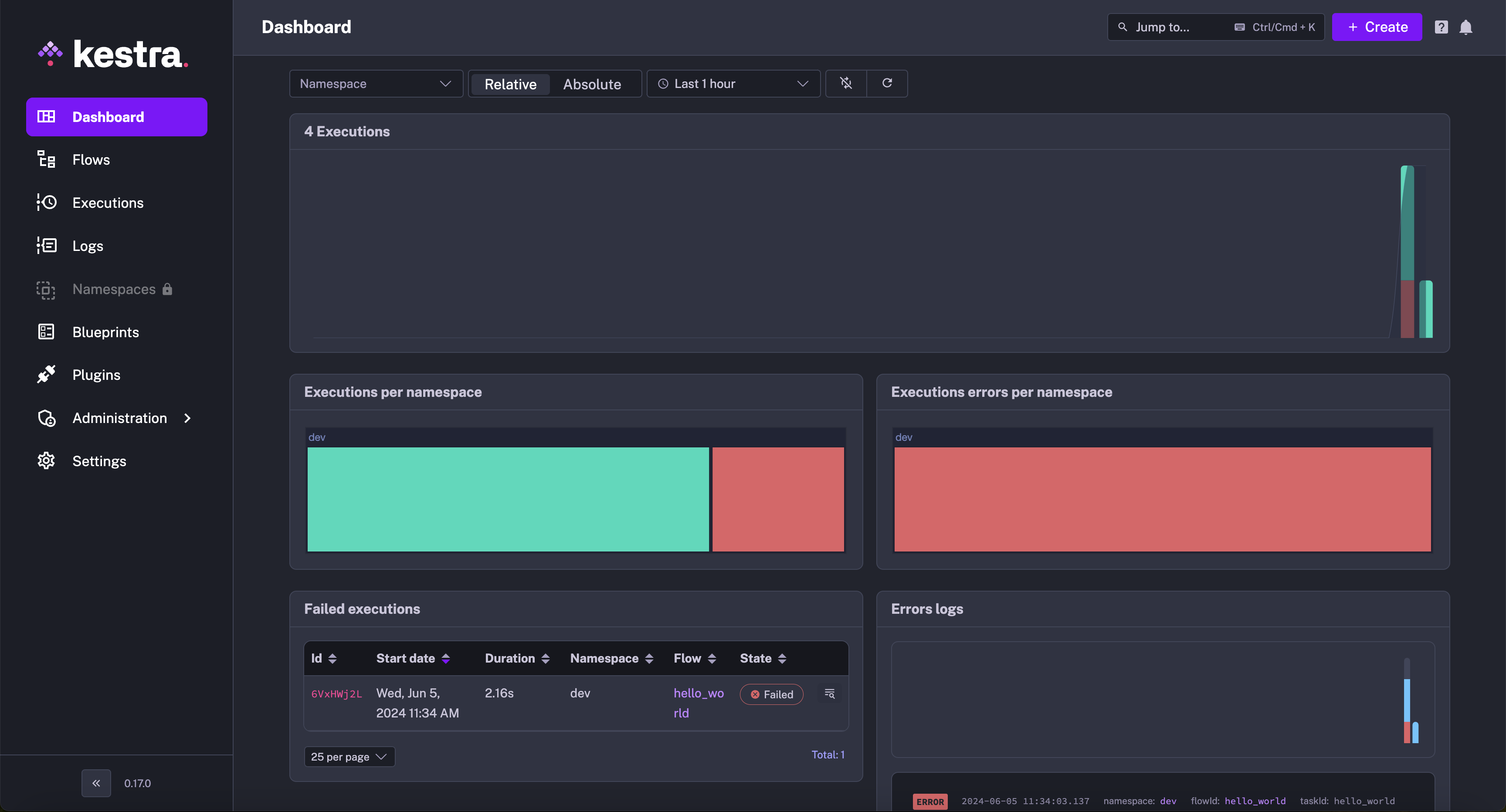Click green success block in namespace chart
The width and height of the screenshot is (1506, 812).
tap(508, 499)
